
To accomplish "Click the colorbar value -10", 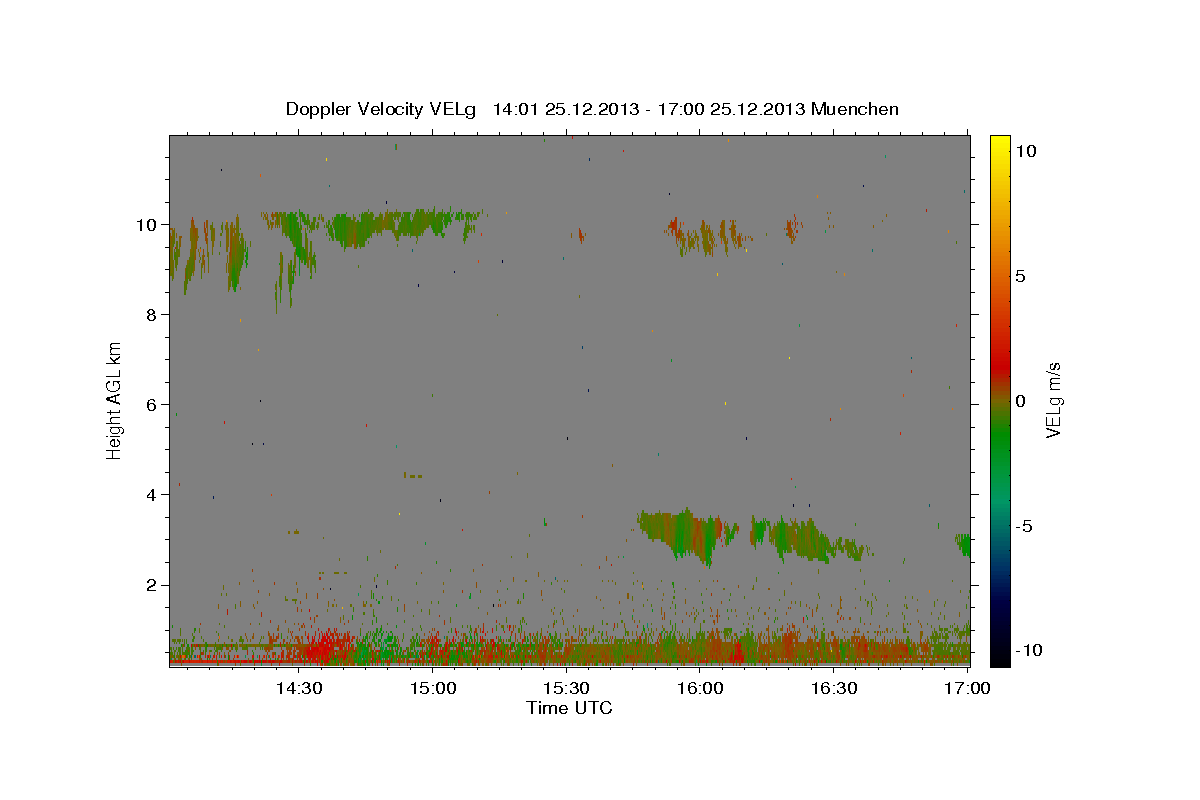I will [x=1028, y=650].
